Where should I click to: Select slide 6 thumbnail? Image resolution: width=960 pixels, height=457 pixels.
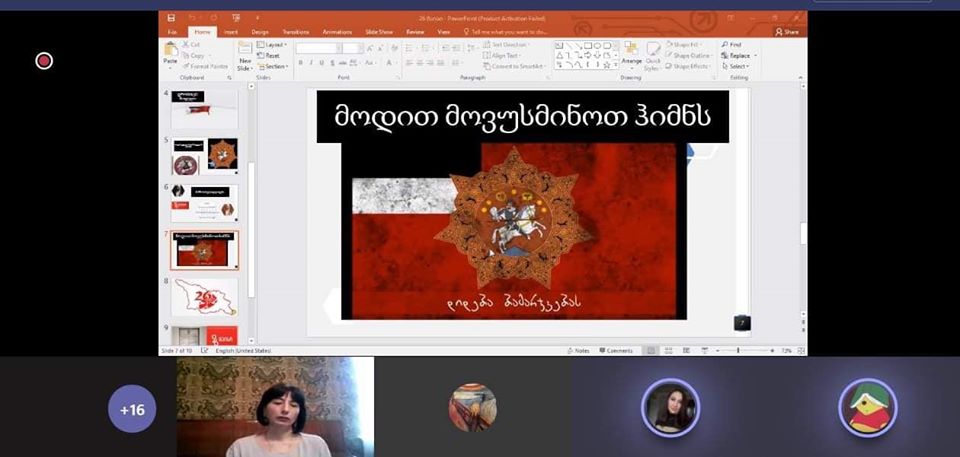click(x=204, y=203)
